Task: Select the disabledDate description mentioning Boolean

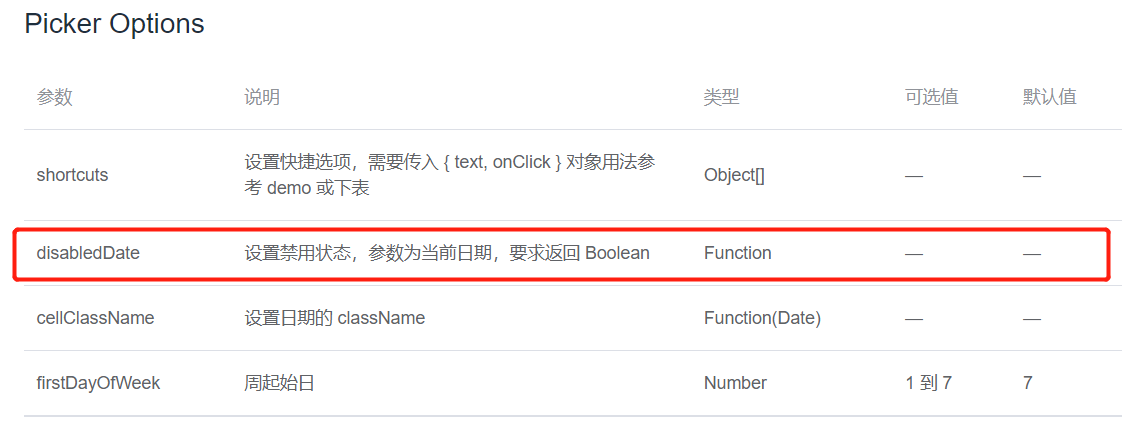Action: tap(447, 253)
